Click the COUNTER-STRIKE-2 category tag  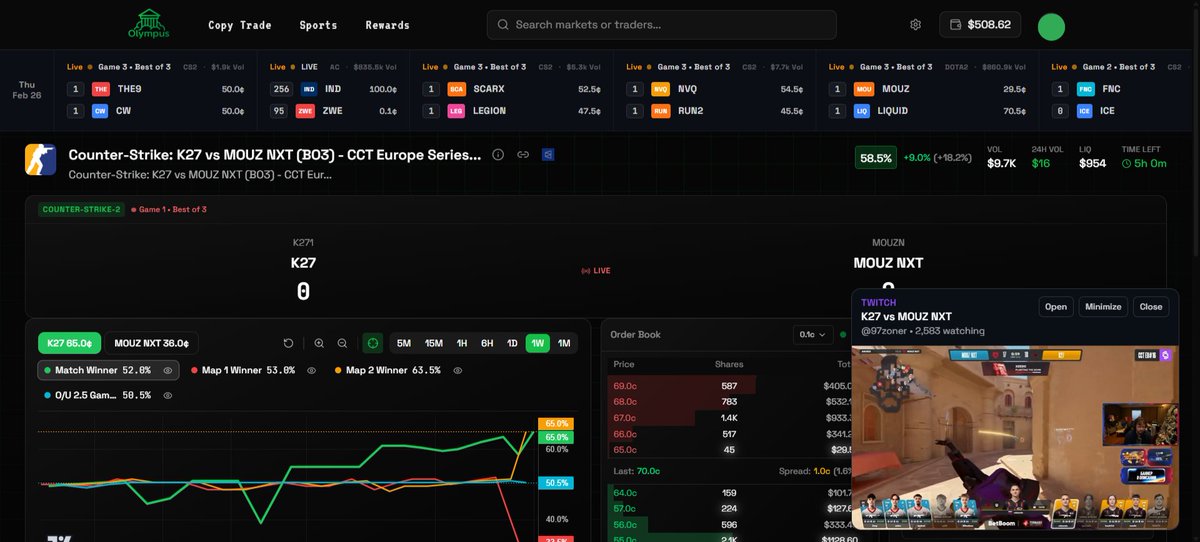(81, 209)
